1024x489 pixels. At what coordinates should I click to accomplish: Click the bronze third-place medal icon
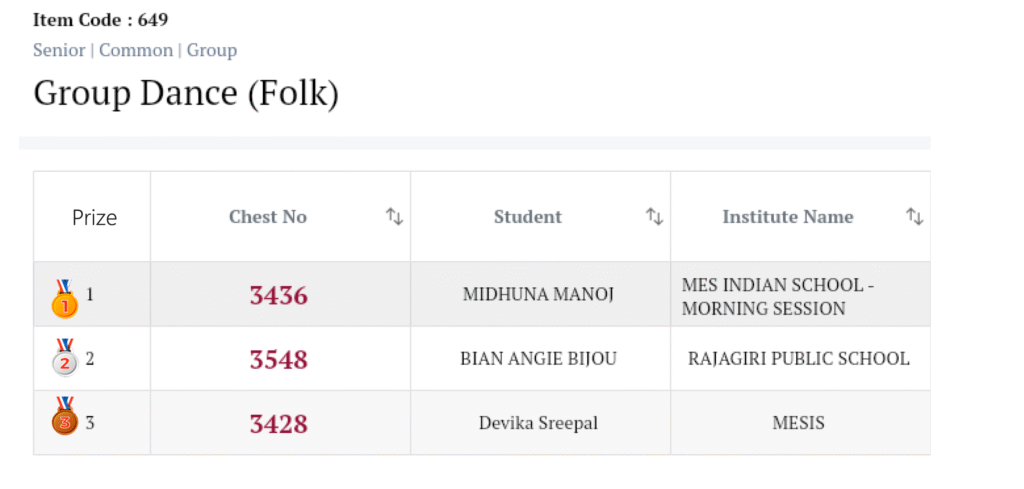(64, 418)
